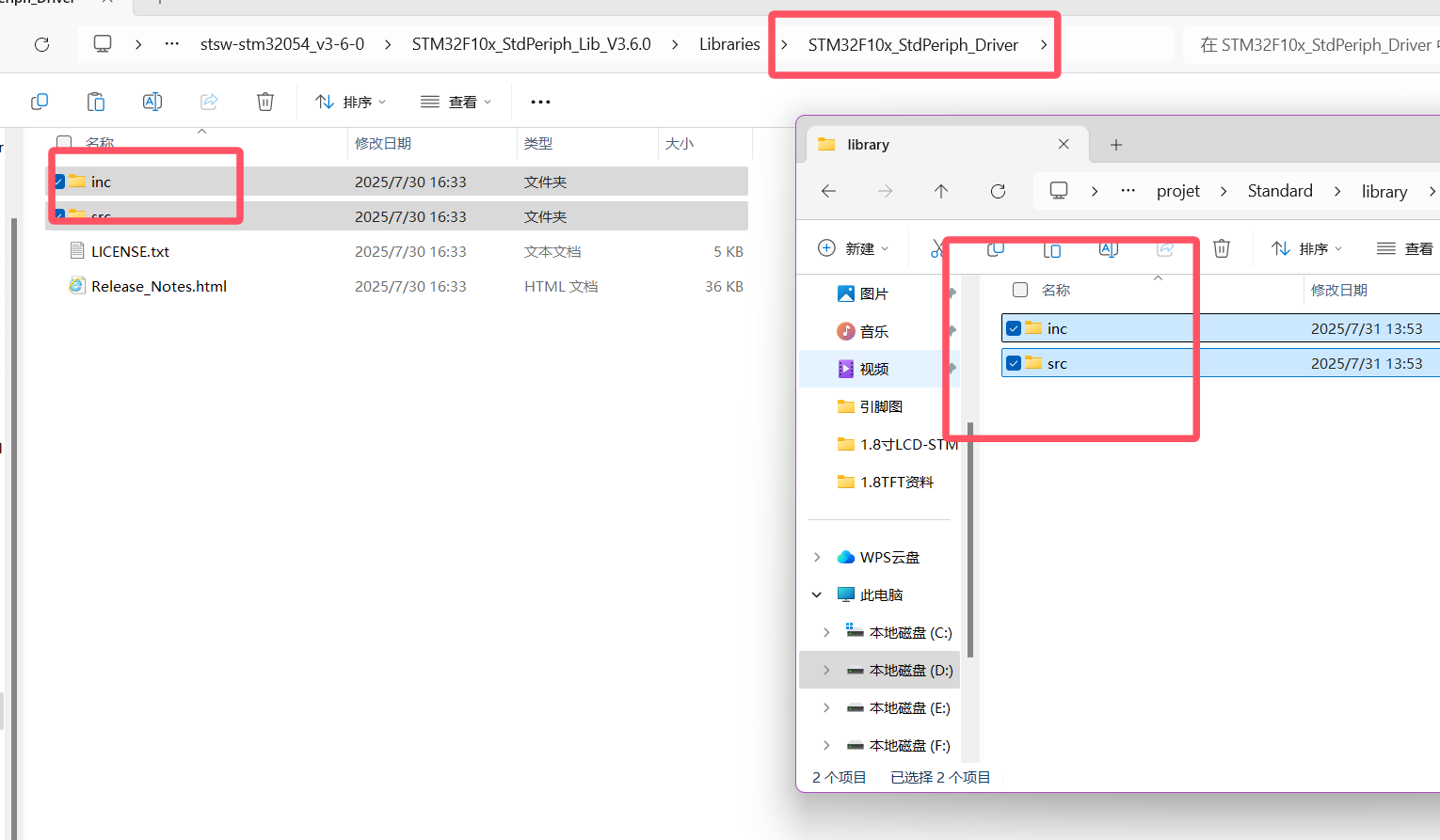Paste in library window toolbar
Screen dimensions: 1440x840
pos(1052,248)
